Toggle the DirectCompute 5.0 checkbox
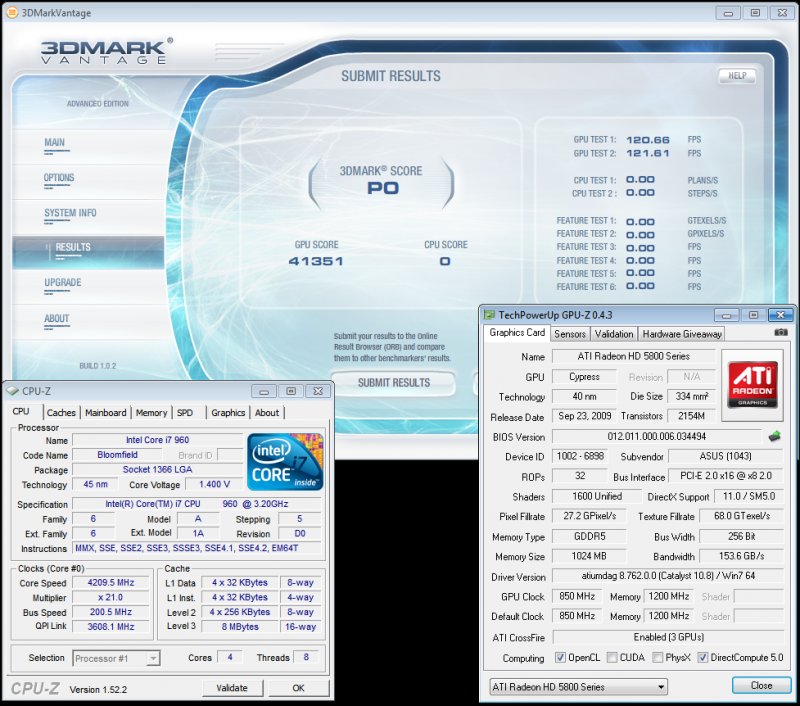The height and width of the screenshot is (706, 800). pos(703,658)
